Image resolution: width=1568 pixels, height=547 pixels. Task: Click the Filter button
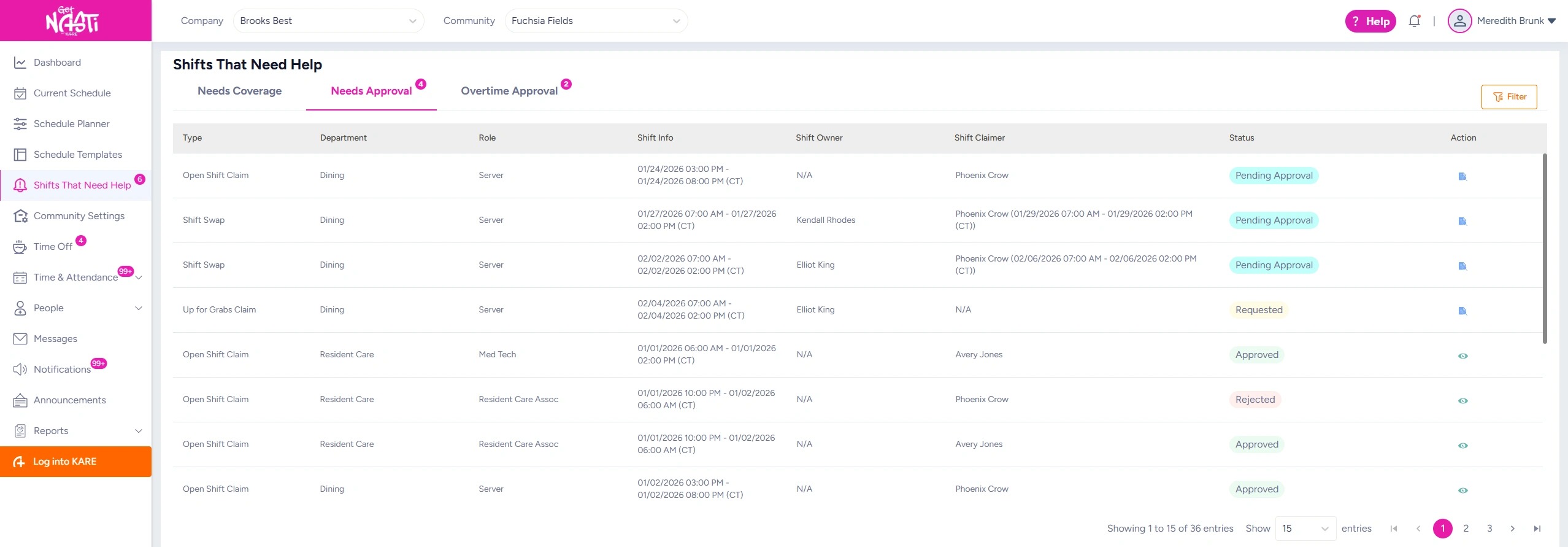click(1508, 97)
